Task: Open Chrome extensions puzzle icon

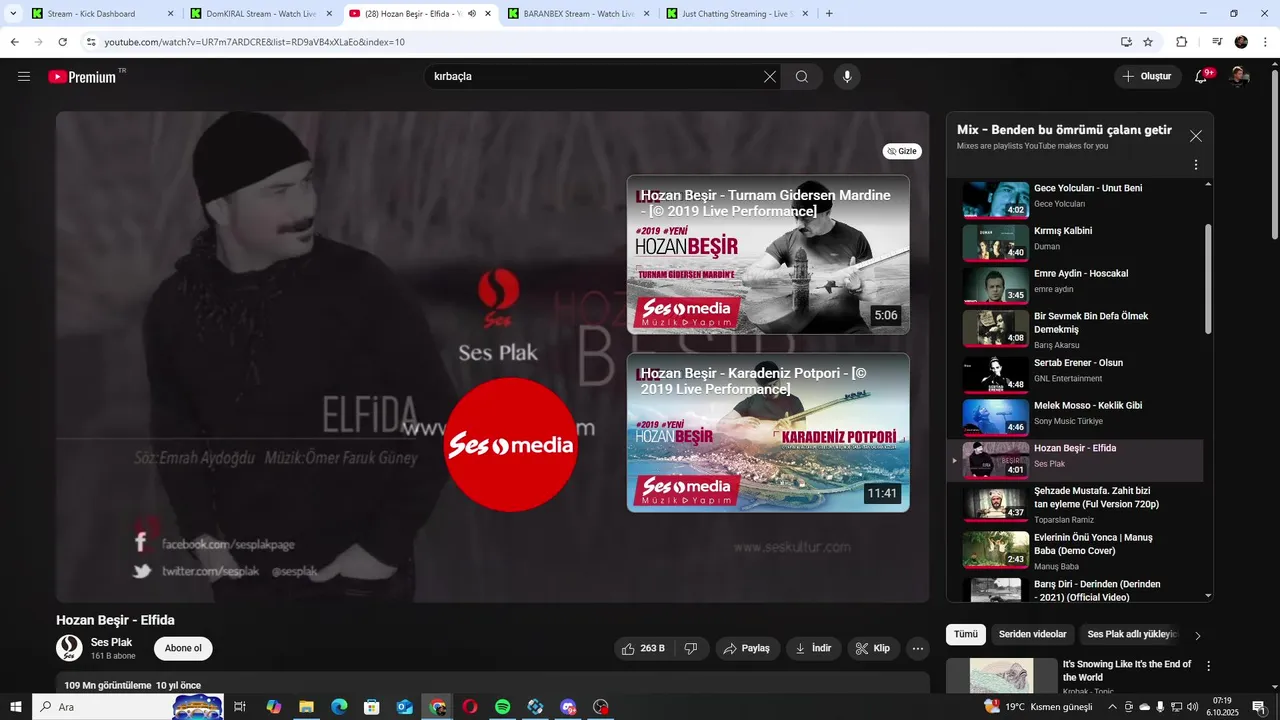Action: tap(1182, 42)
